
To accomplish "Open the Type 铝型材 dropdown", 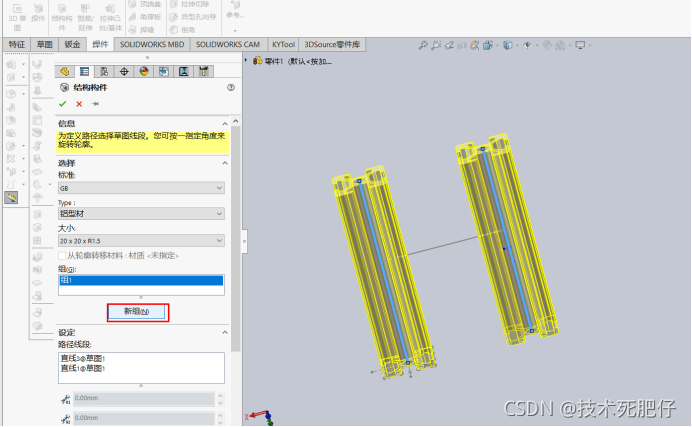I will (x=141, y=214).
